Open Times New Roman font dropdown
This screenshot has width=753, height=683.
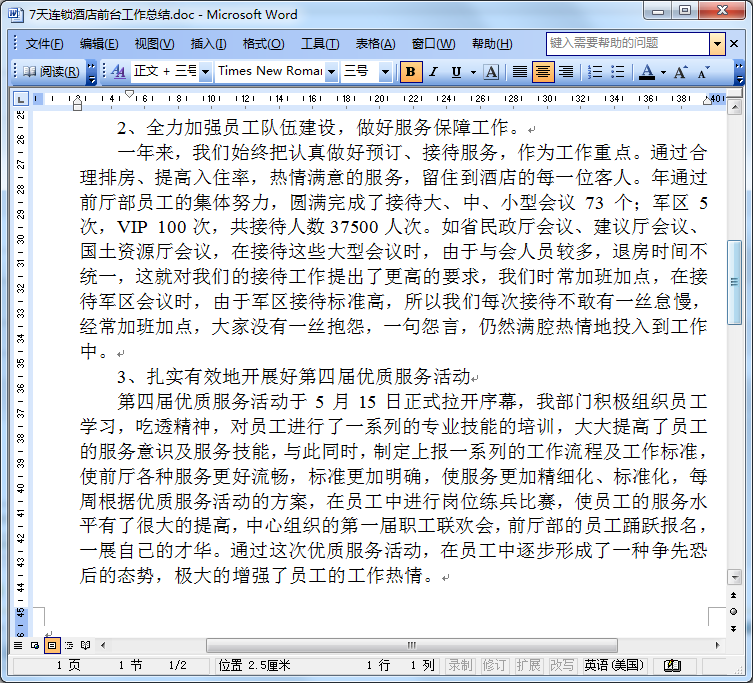pos(331,72)
